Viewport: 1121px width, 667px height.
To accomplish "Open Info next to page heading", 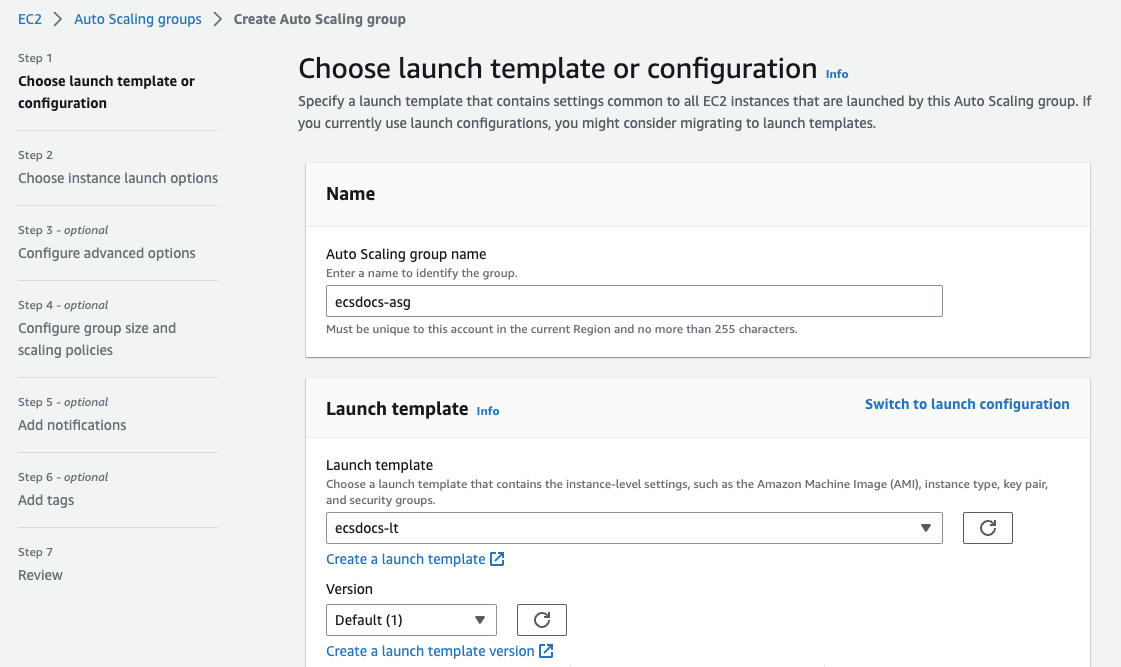I will coord(837,74).
